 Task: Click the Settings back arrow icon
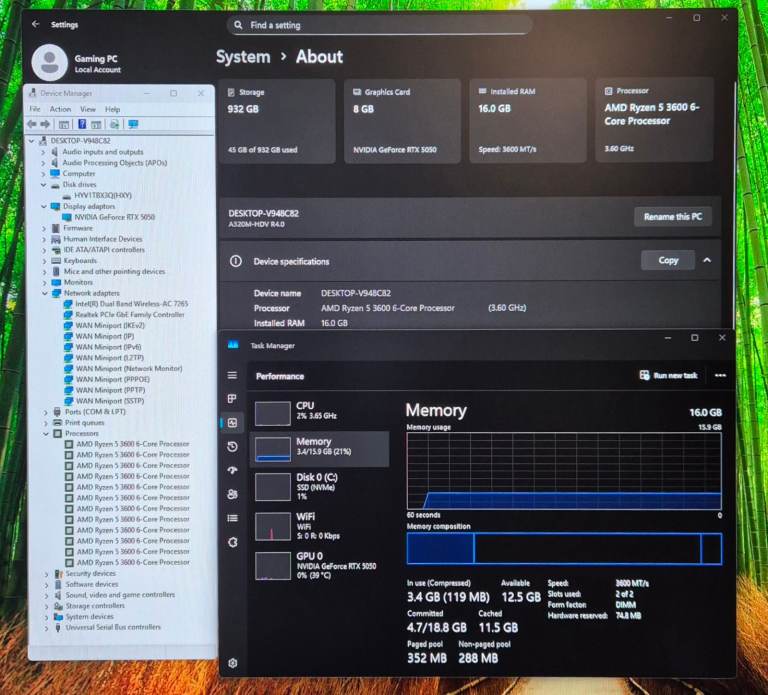point(36,24)
